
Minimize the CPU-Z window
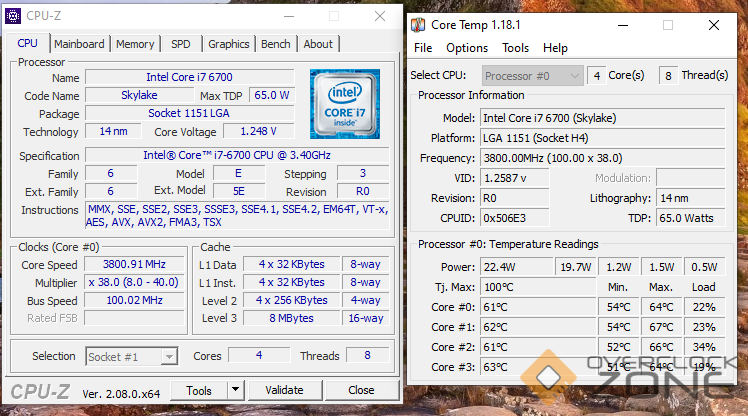click(x=289, y=16)
